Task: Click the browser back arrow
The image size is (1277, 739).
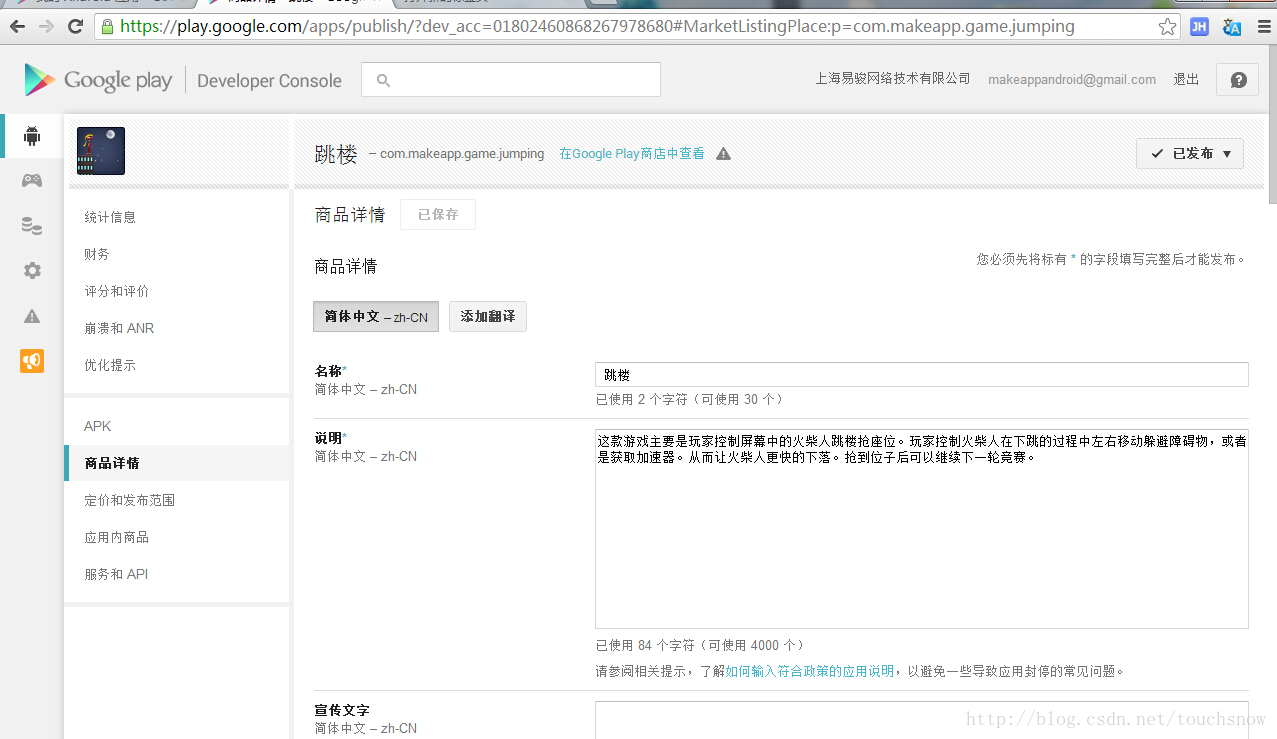Action: click(19, 27)
